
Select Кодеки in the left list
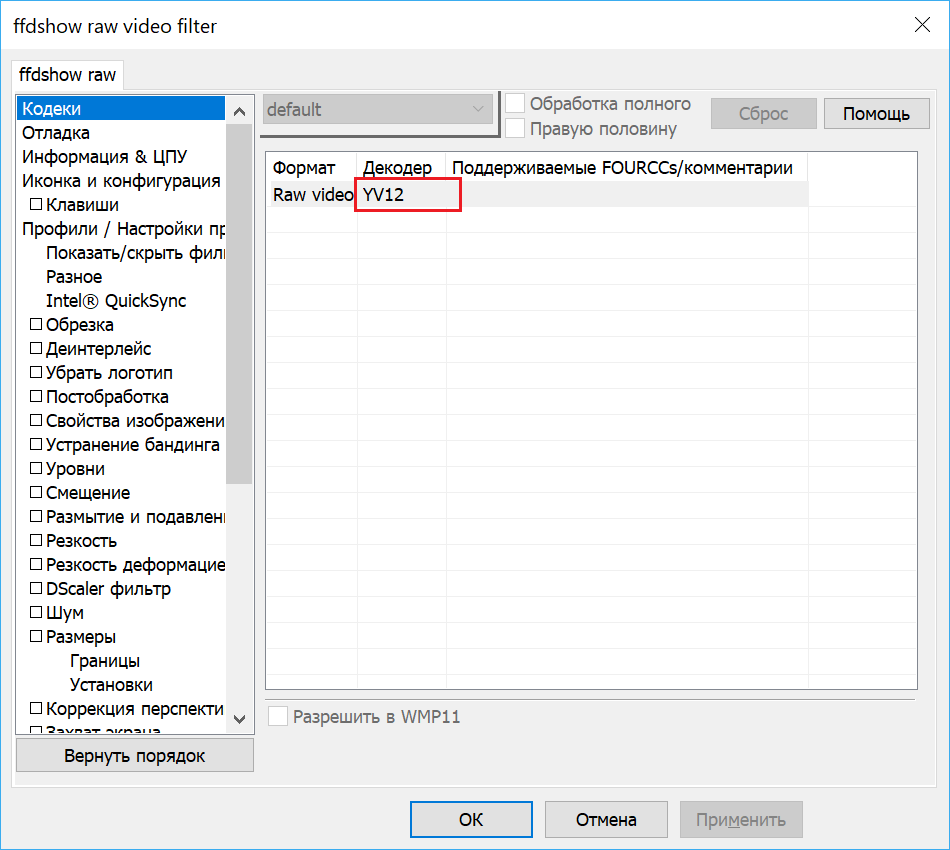click(52, 109)
